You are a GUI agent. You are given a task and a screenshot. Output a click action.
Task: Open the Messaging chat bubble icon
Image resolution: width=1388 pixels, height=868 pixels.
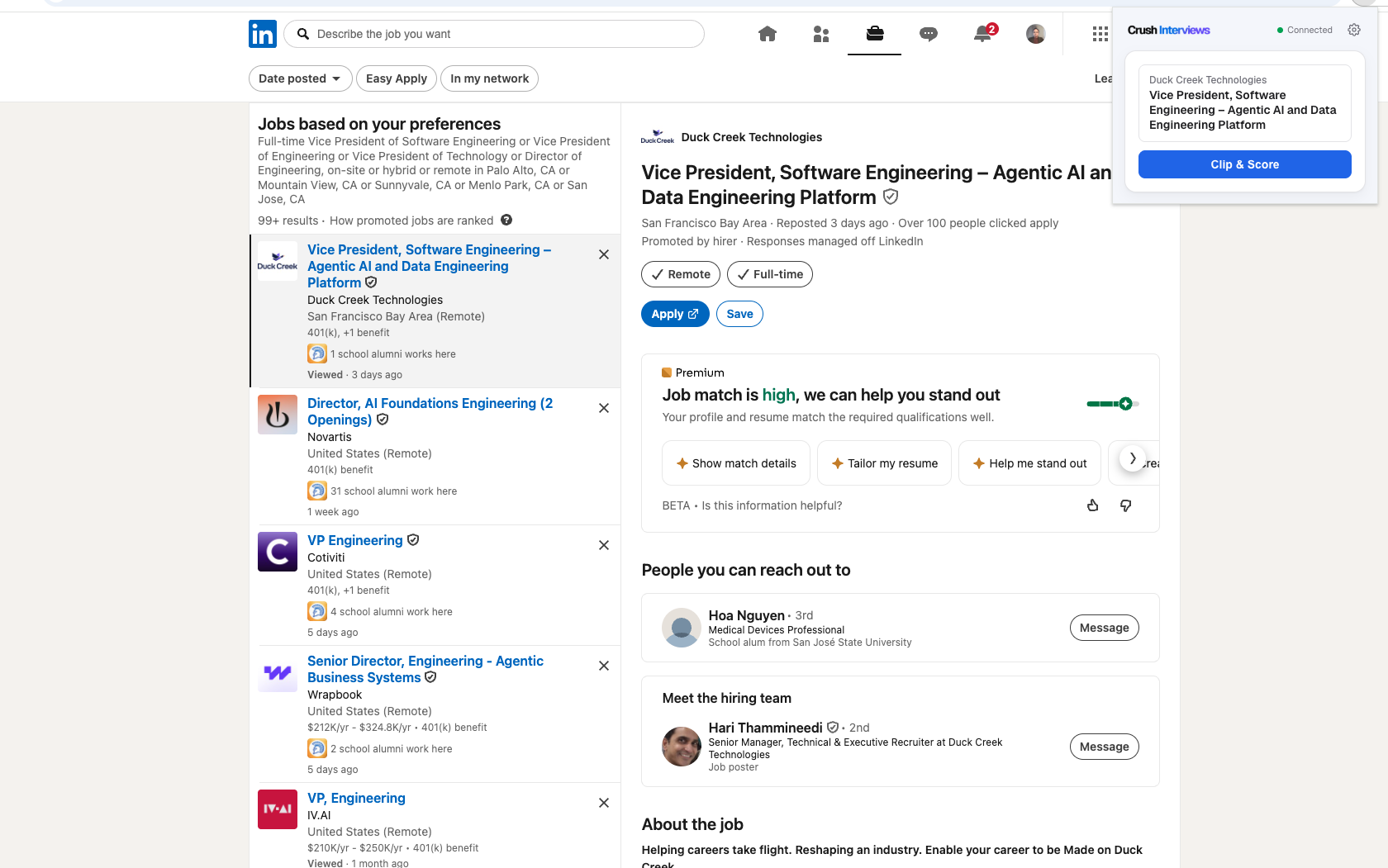click(929, 34)
